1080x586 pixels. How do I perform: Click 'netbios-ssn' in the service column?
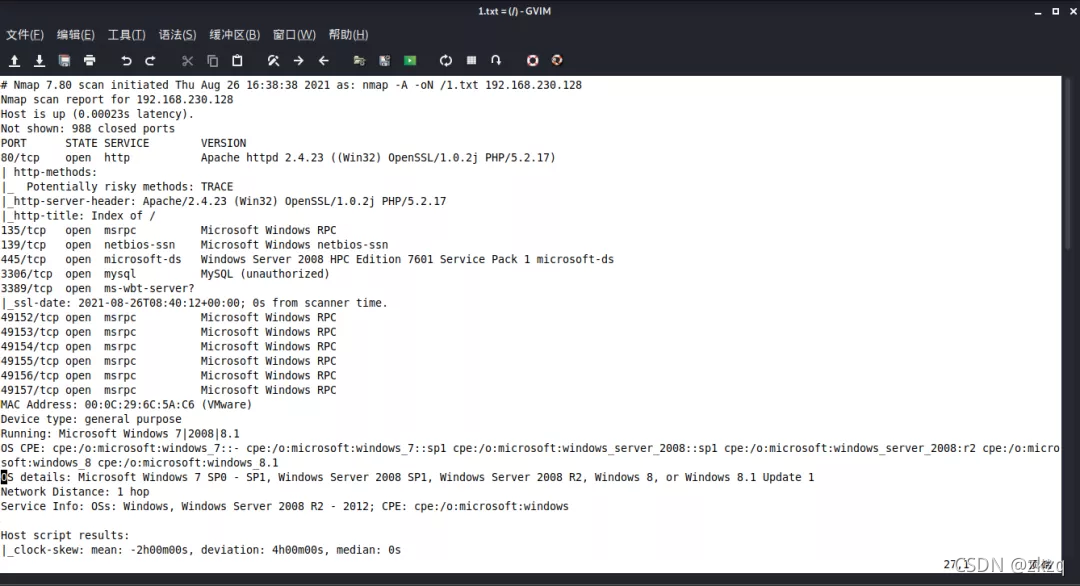click(x=139, y=244)
